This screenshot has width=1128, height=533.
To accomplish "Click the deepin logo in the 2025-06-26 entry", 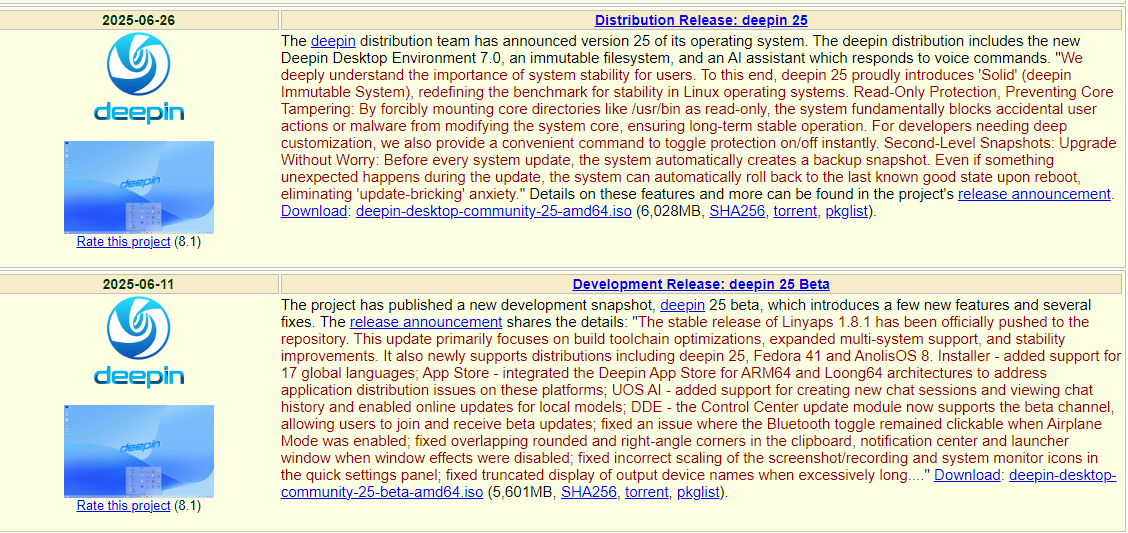I will (x=139, y=78).
